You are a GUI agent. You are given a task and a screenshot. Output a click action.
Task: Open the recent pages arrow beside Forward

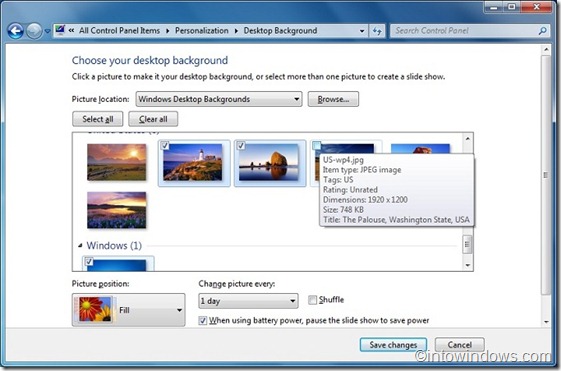click(47, 31)
